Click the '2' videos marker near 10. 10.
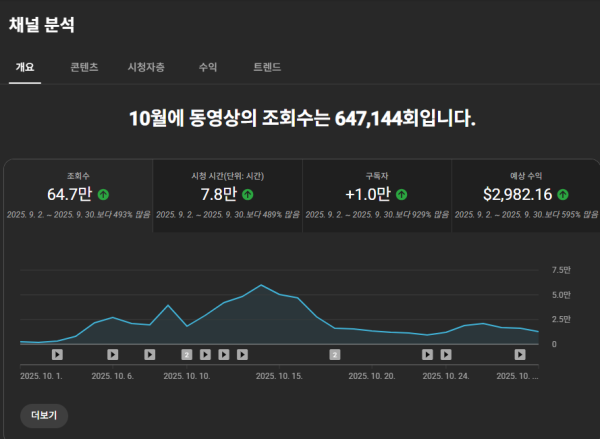 [x=186, y=354]
